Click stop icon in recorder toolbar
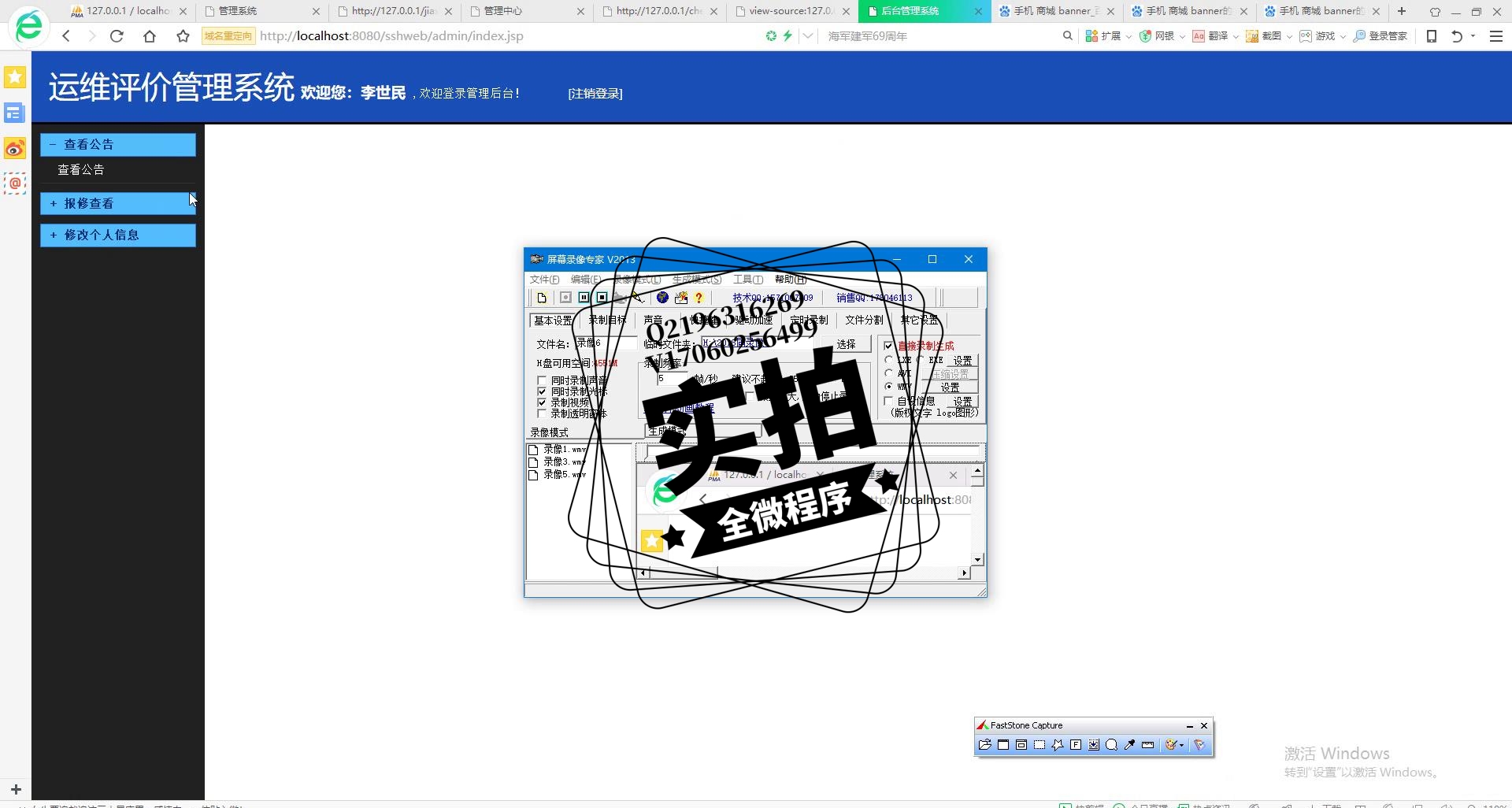The width and height of the screenshot is (1512, 808). pyautogui.click(x=602, y=298)
